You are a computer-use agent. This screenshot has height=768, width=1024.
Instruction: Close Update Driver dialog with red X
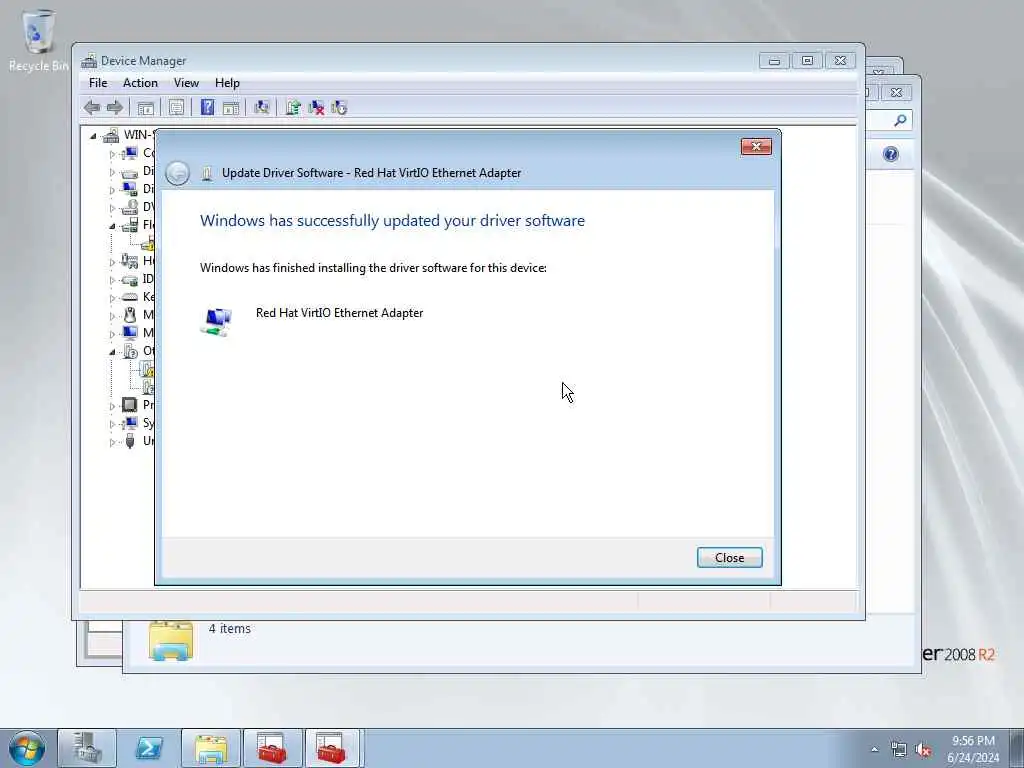[x=756, y=146]
